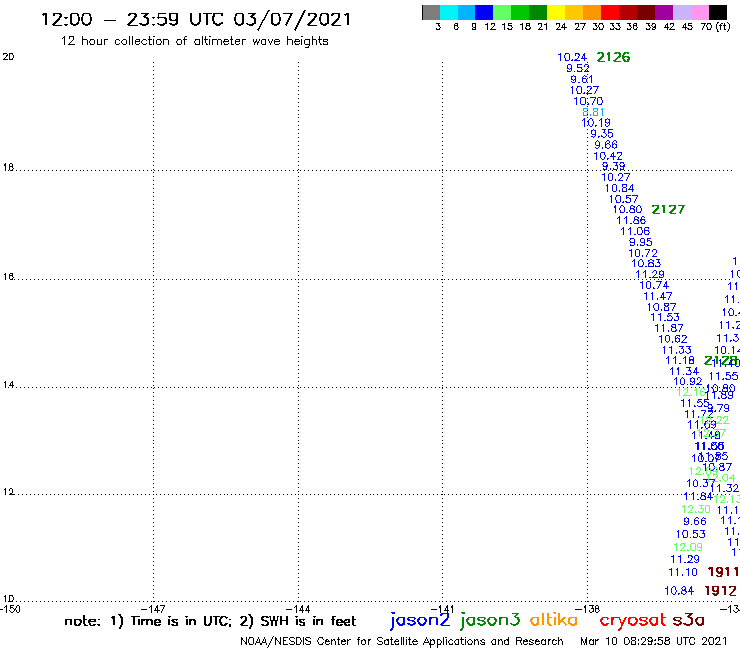The image size is (740, 650).
Task: Click the pink legend color swatch
Action: click(700, 12)
